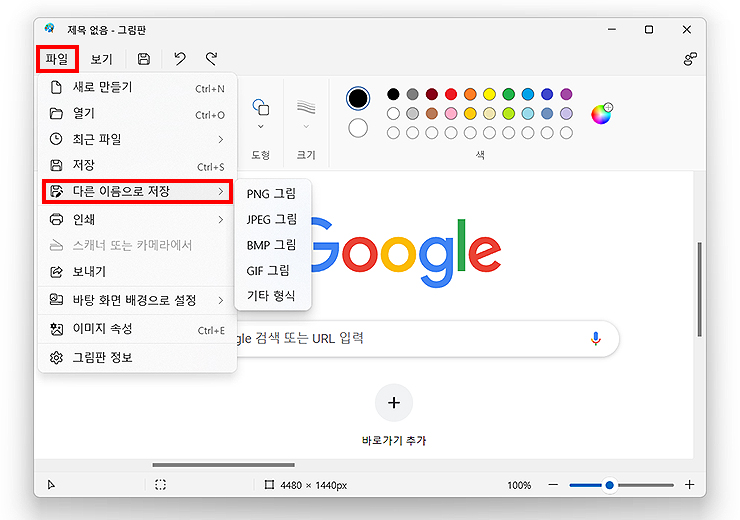Click the Paint app icon in title bar
This screenshot has height=520, width=740.
[50, 29]
